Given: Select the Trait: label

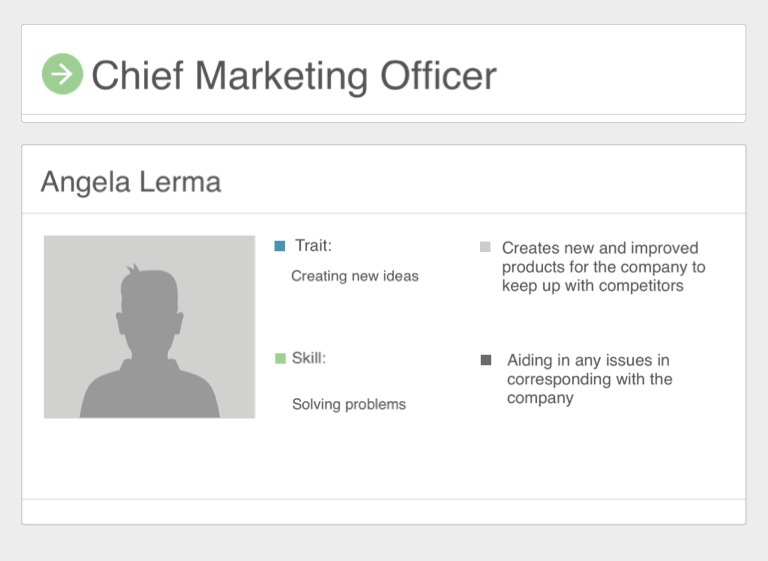Looking at the screenshot, I should click(x=313, y=245).
